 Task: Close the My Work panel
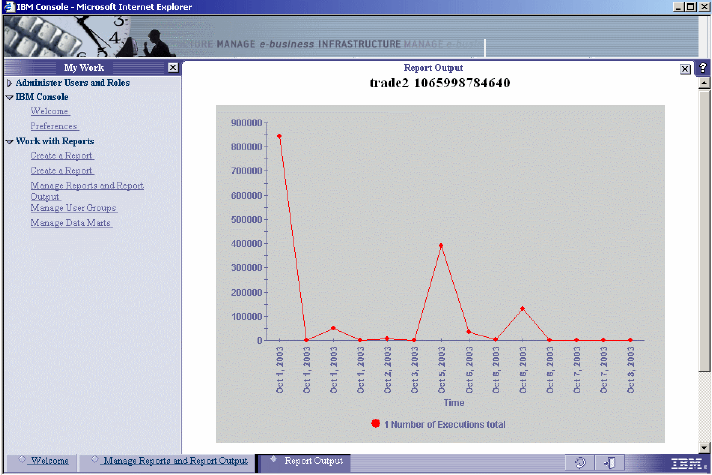tap(173, 68)
